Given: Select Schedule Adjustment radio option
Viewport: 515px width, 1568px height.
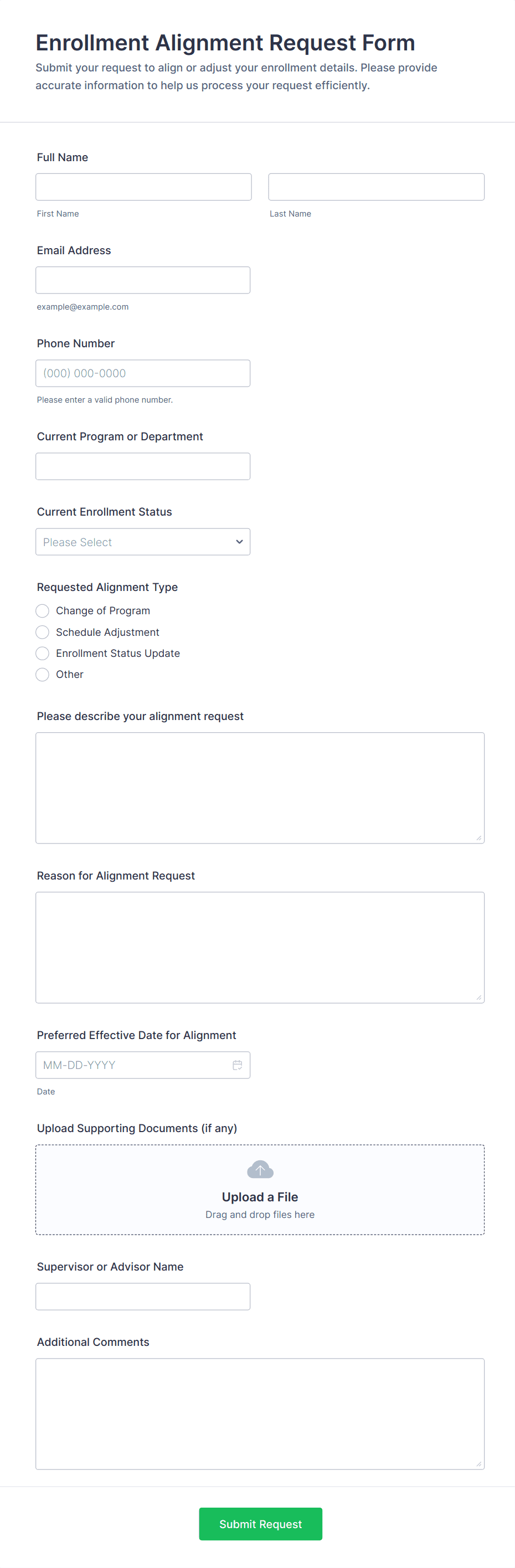Looking at the screenshot, I should click(42, 632).
